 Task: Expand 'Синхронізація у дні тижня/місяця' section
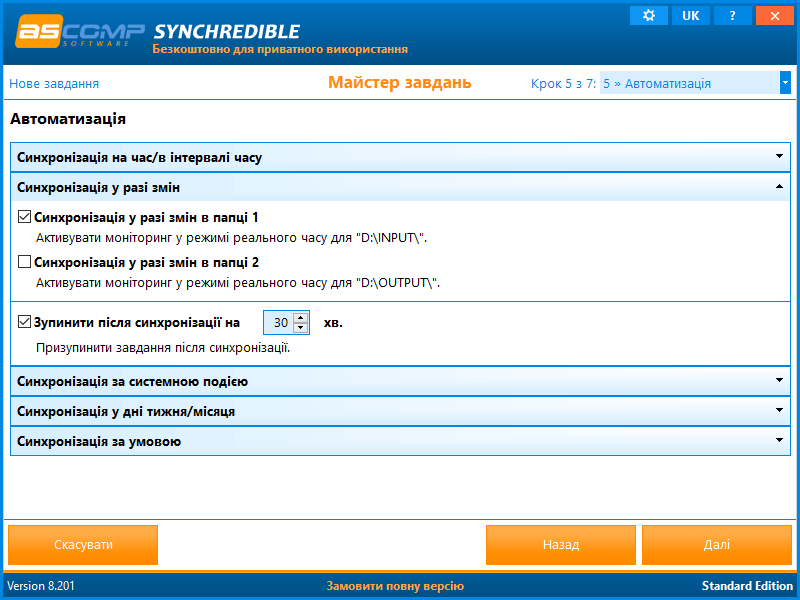pyautogui.click(x=401, y=411)
